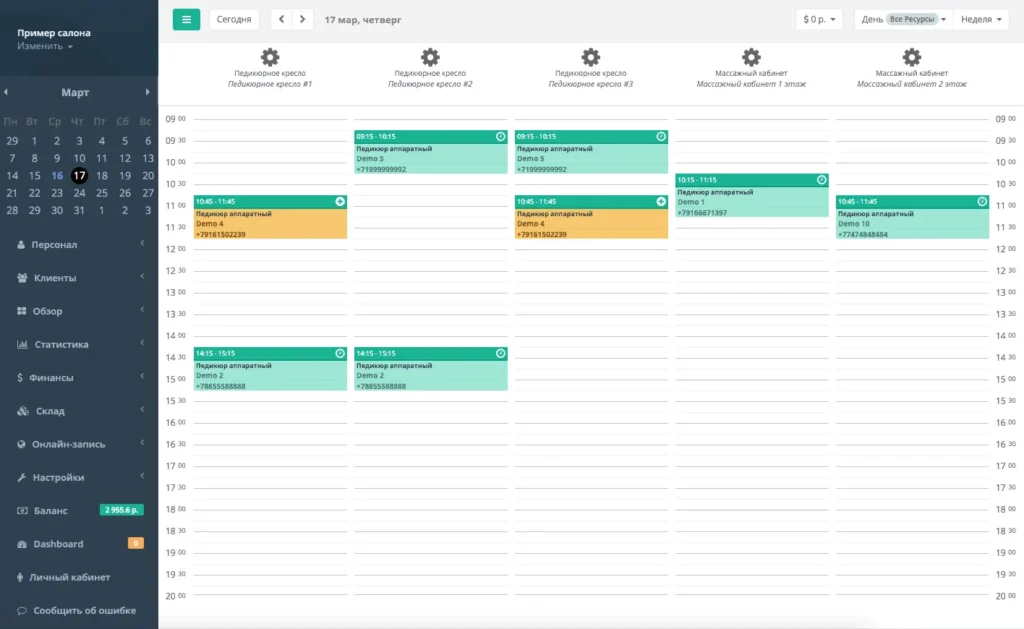Select March 24 in mini calendar

[x=79, y=193]
